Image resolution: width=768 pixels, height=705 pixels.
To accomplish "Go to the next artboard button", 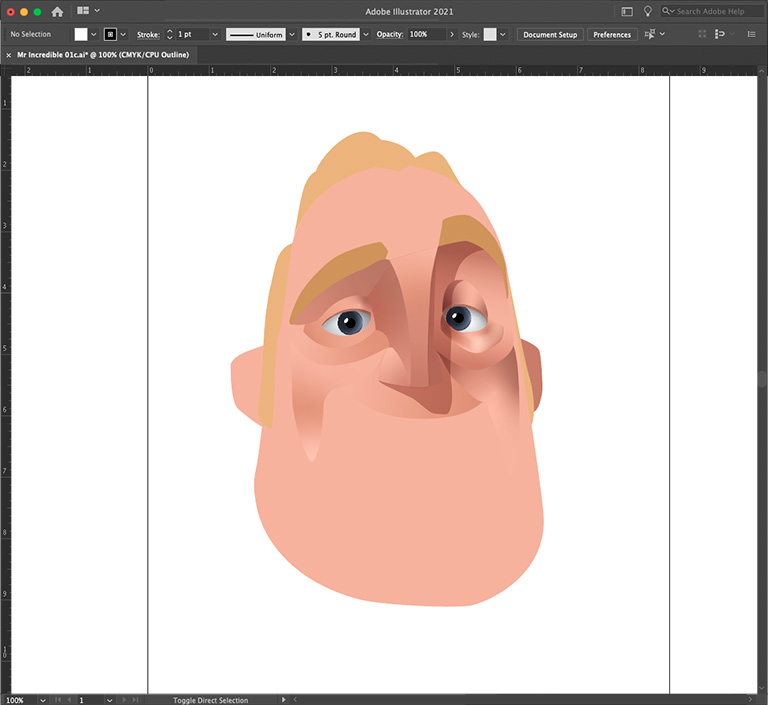I will coord(123,700).
